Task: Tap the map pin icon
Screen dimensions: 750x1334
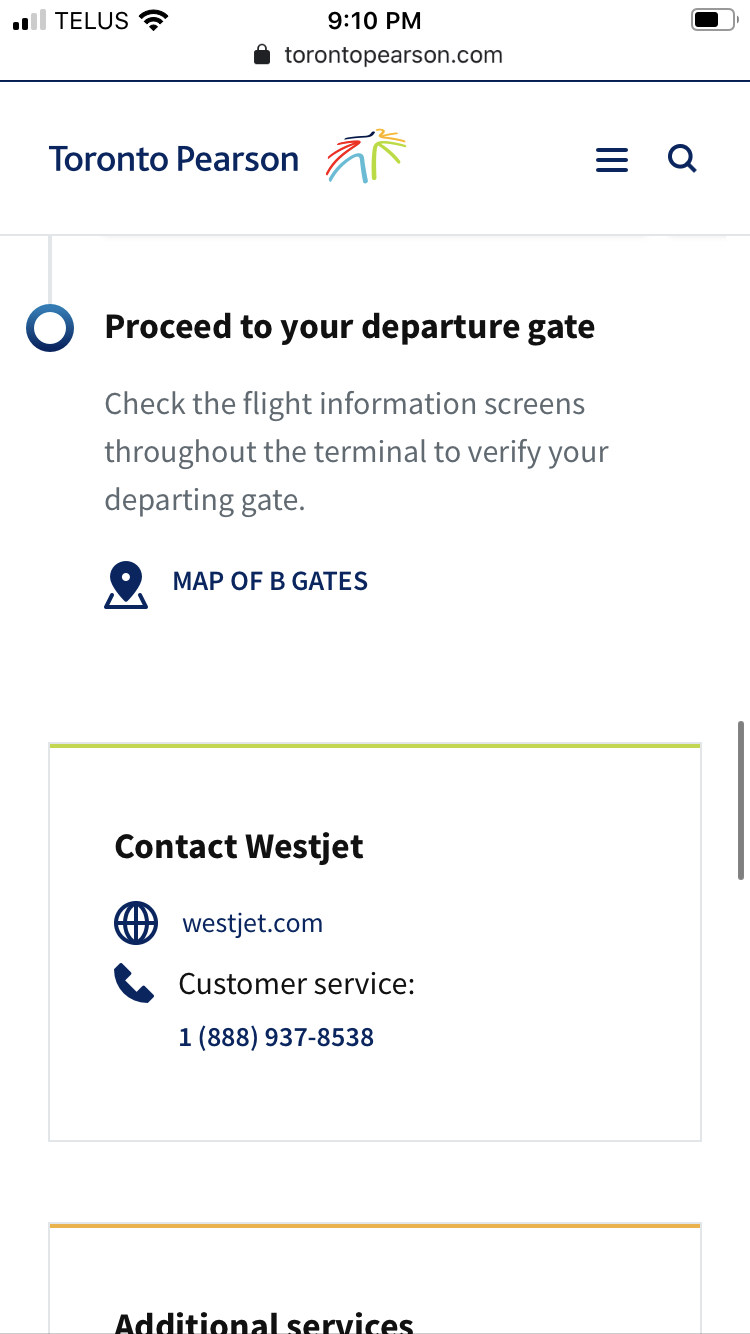Action: (x=126, y=586)
